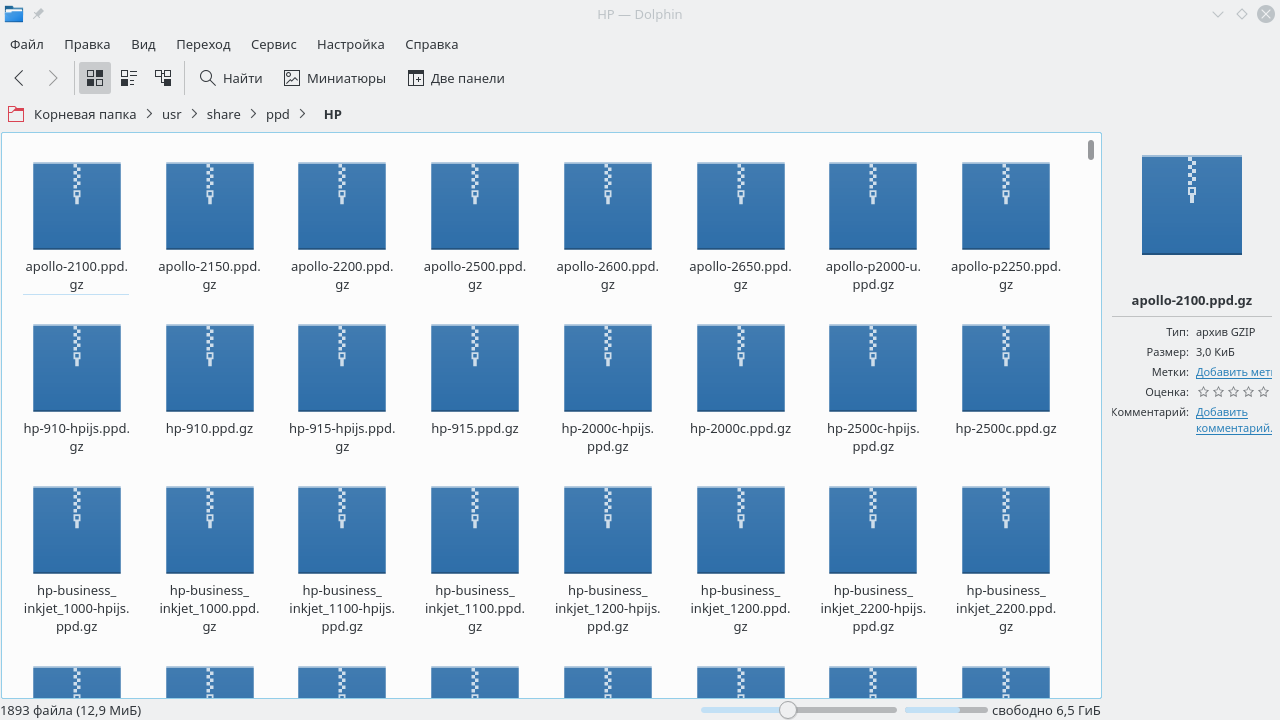
Task: Click Добавить метки link in info panel
Action: [x=1234, y=372]
